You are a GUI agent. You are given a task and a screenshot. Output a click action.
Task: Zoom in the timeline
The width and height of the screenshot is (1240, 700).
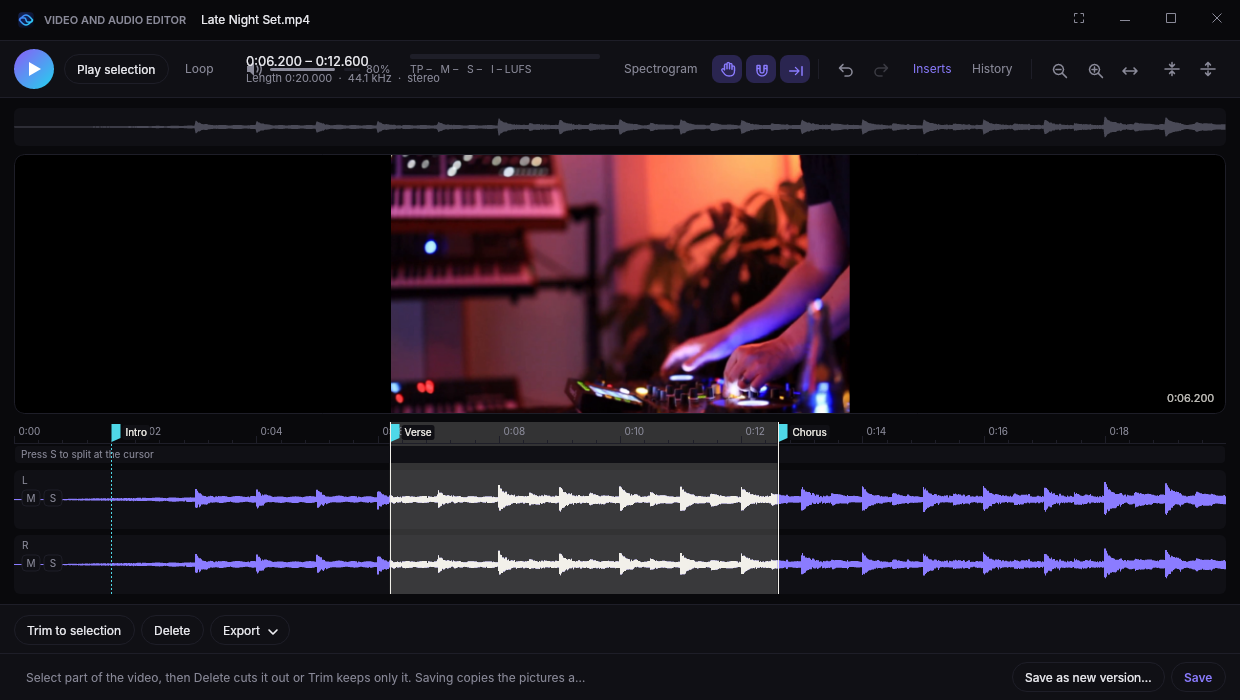click(1095, 70)
